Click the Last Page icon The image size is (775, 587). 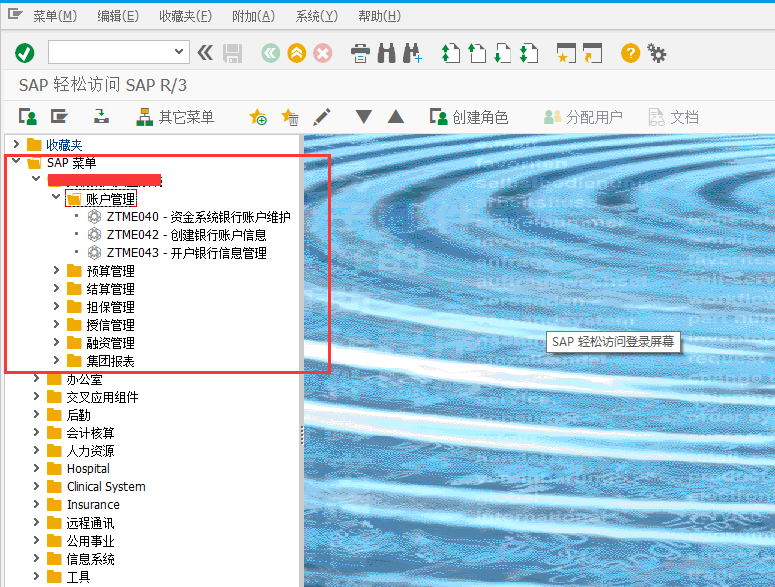point(529,53)
